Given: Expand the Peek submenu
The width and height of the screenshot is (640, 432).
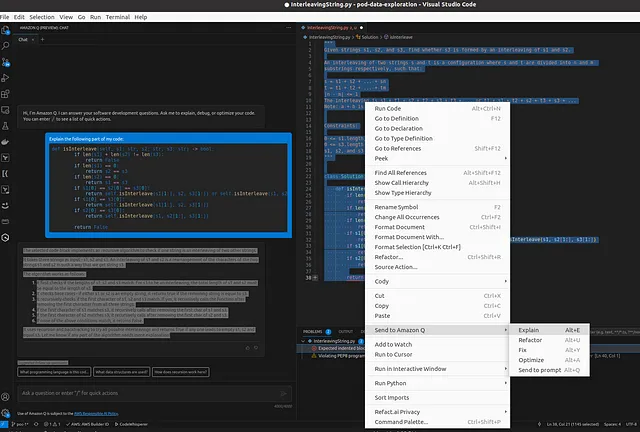Looking at the screenshot, I should pyautogui.click(x=437, y=158).
